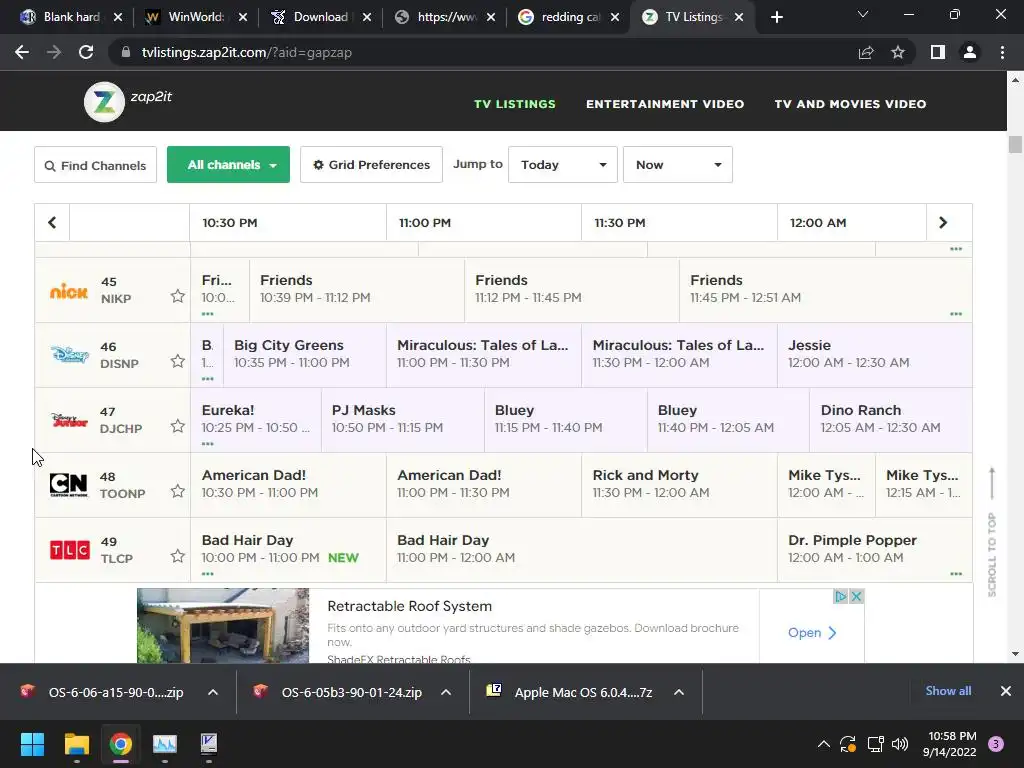Open Grid Preferences settings
This screenshot has width=1024, height=768.
[x=372, y=165]
